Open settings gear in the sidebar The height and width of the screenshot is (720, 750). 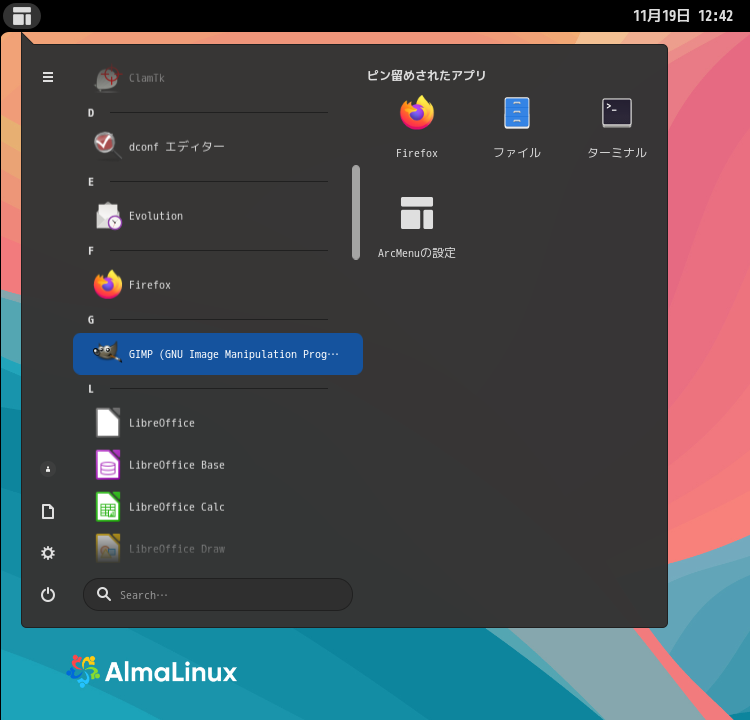click(48, 553)
